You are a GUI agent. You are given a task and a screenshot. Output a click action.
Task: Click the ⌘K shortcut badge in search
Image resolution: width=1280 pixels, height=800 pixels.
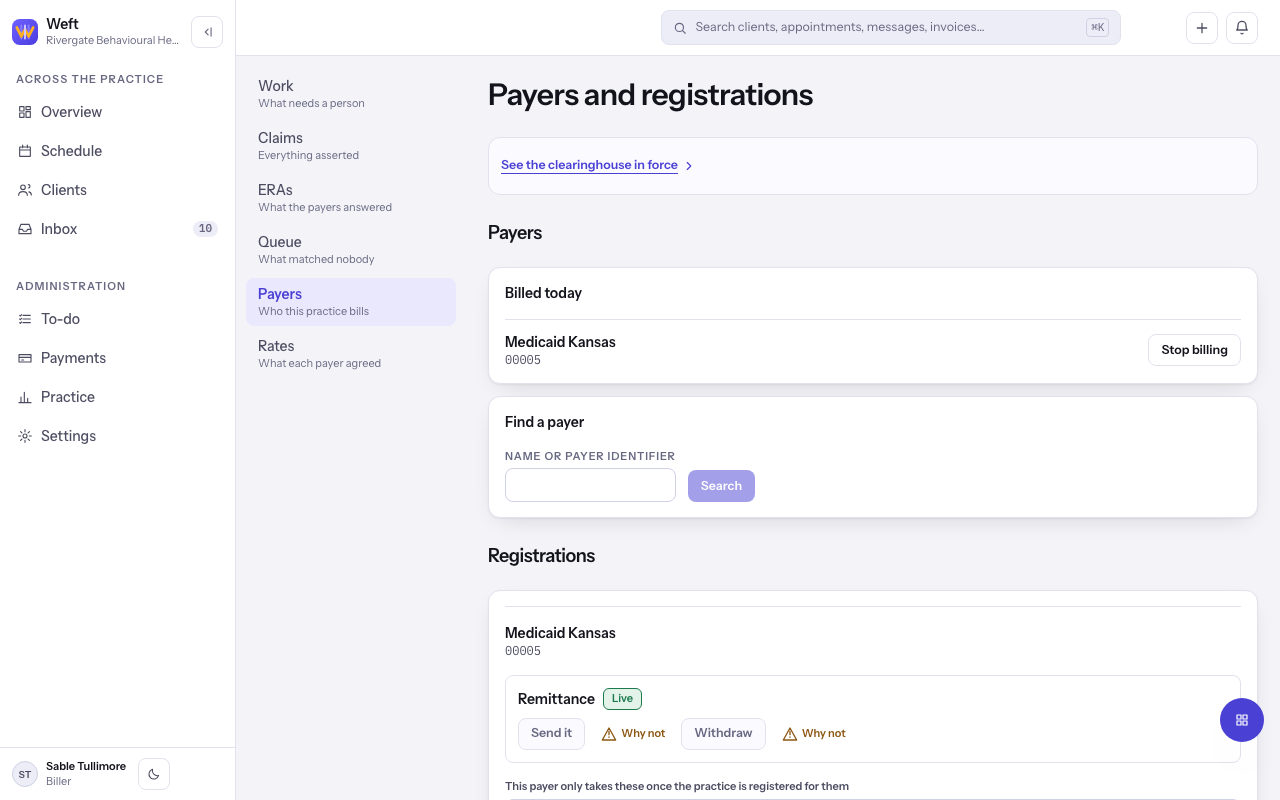(1097, 28)
